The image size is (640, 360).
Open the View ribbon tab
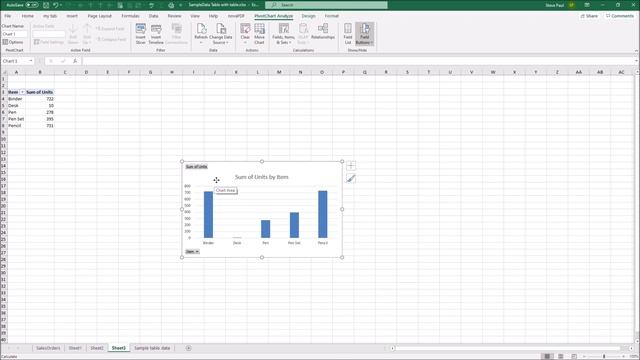click(195, 16)
